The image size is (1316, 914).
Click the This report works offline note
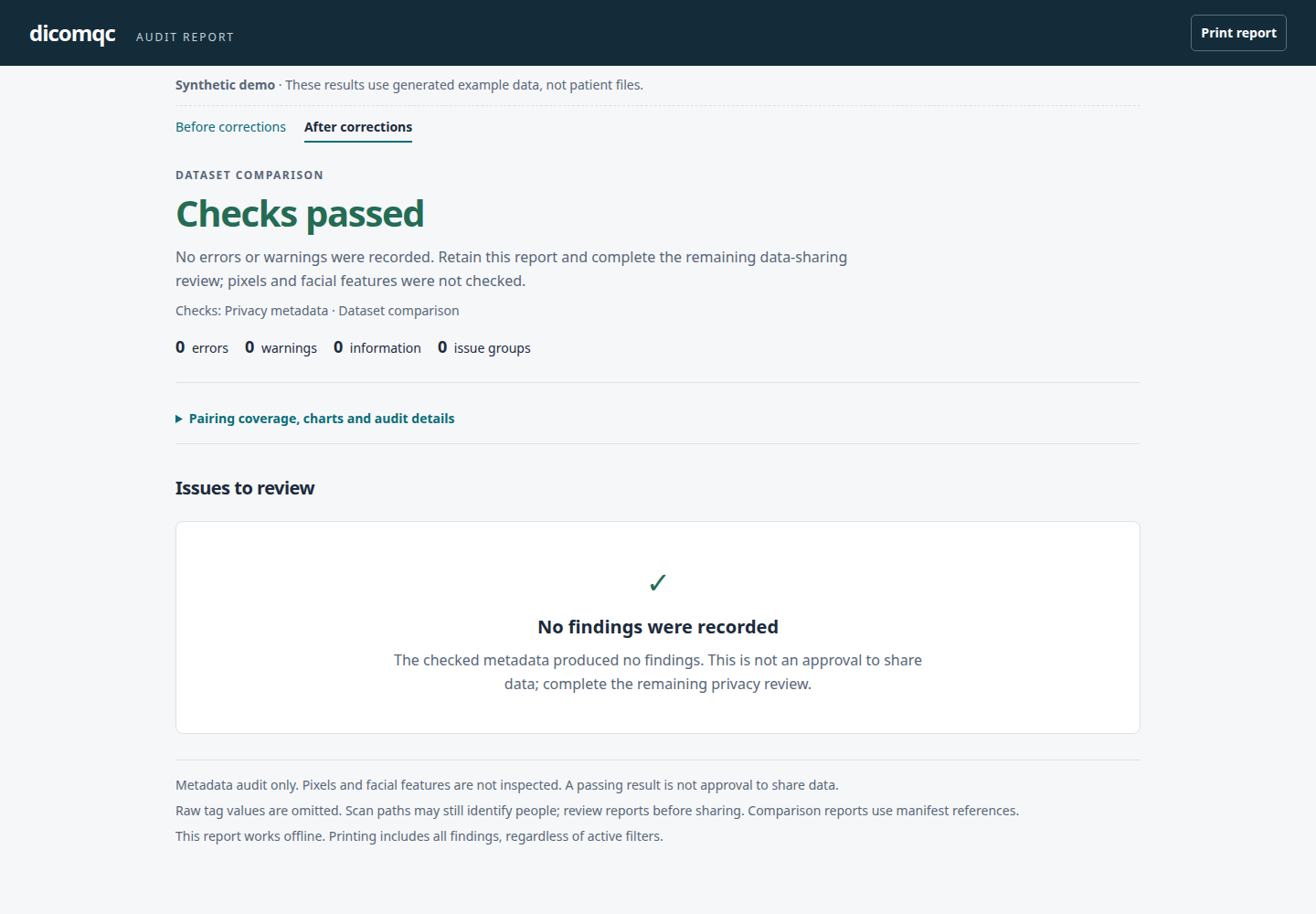pyautogui.click(x=419, y=836)
